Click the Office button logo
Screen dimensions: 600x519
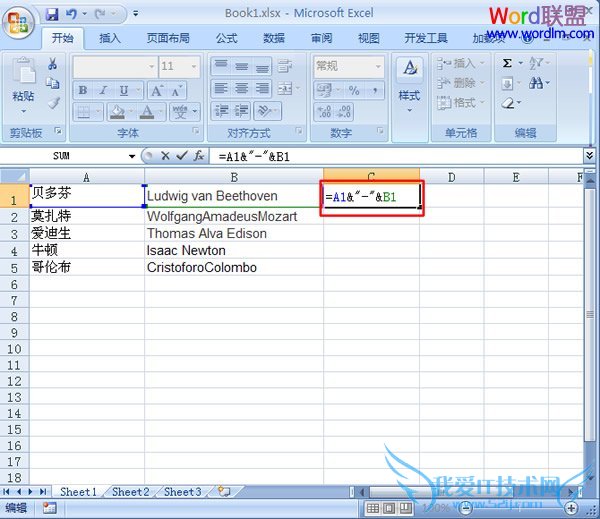18,23
